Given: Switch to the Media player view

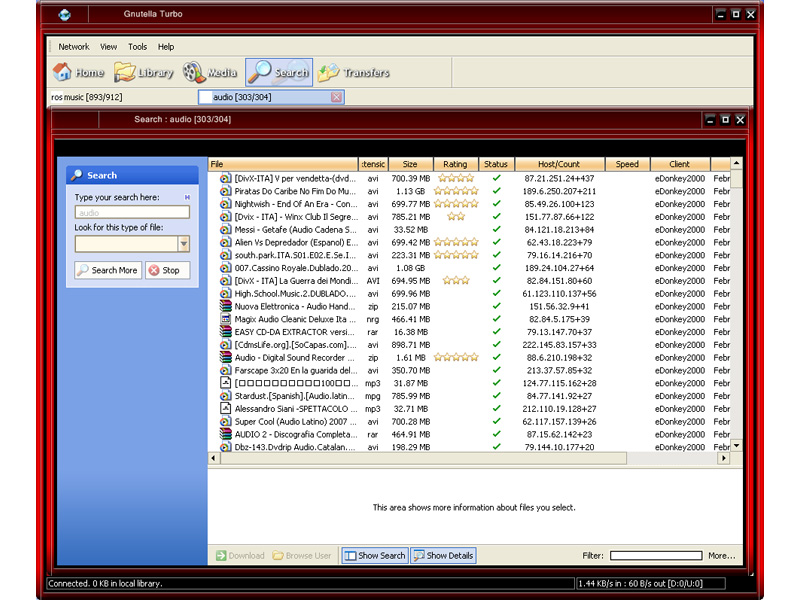Looking at the screenshot, I should coord(209,73).
